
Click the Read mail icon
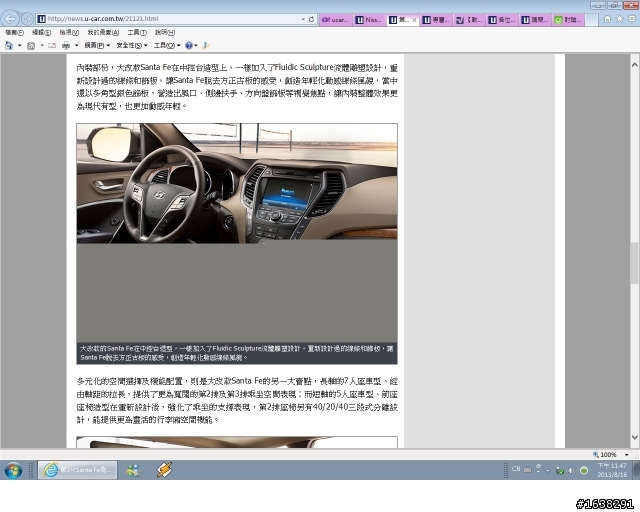[52, 45]
